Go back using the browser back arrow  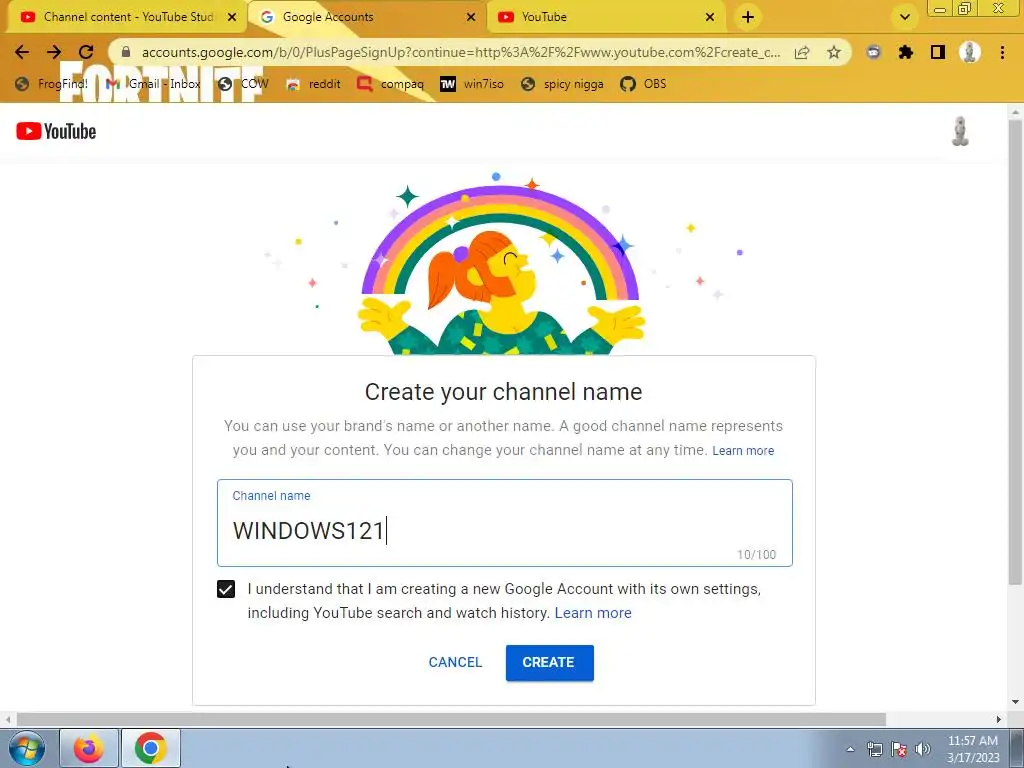pos(22,52)
